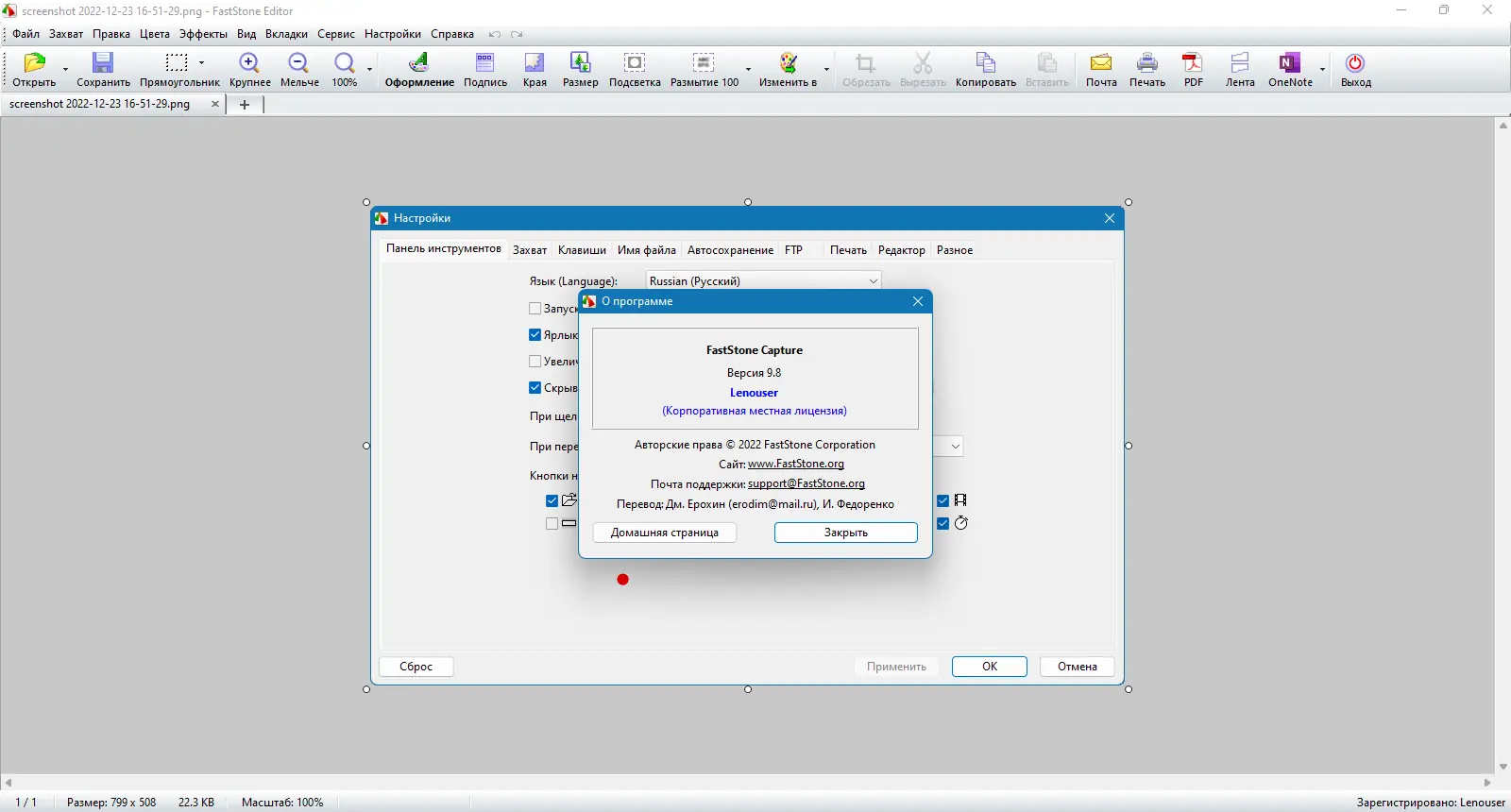Screen dimensions: 1511x812
Task: Open the Эффекты menu
Action: point(203,34)
